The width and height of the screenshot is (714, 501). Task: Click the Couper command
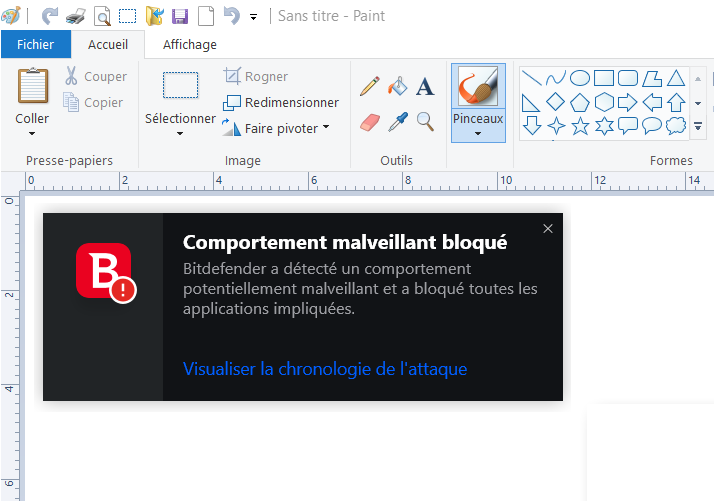96,76
